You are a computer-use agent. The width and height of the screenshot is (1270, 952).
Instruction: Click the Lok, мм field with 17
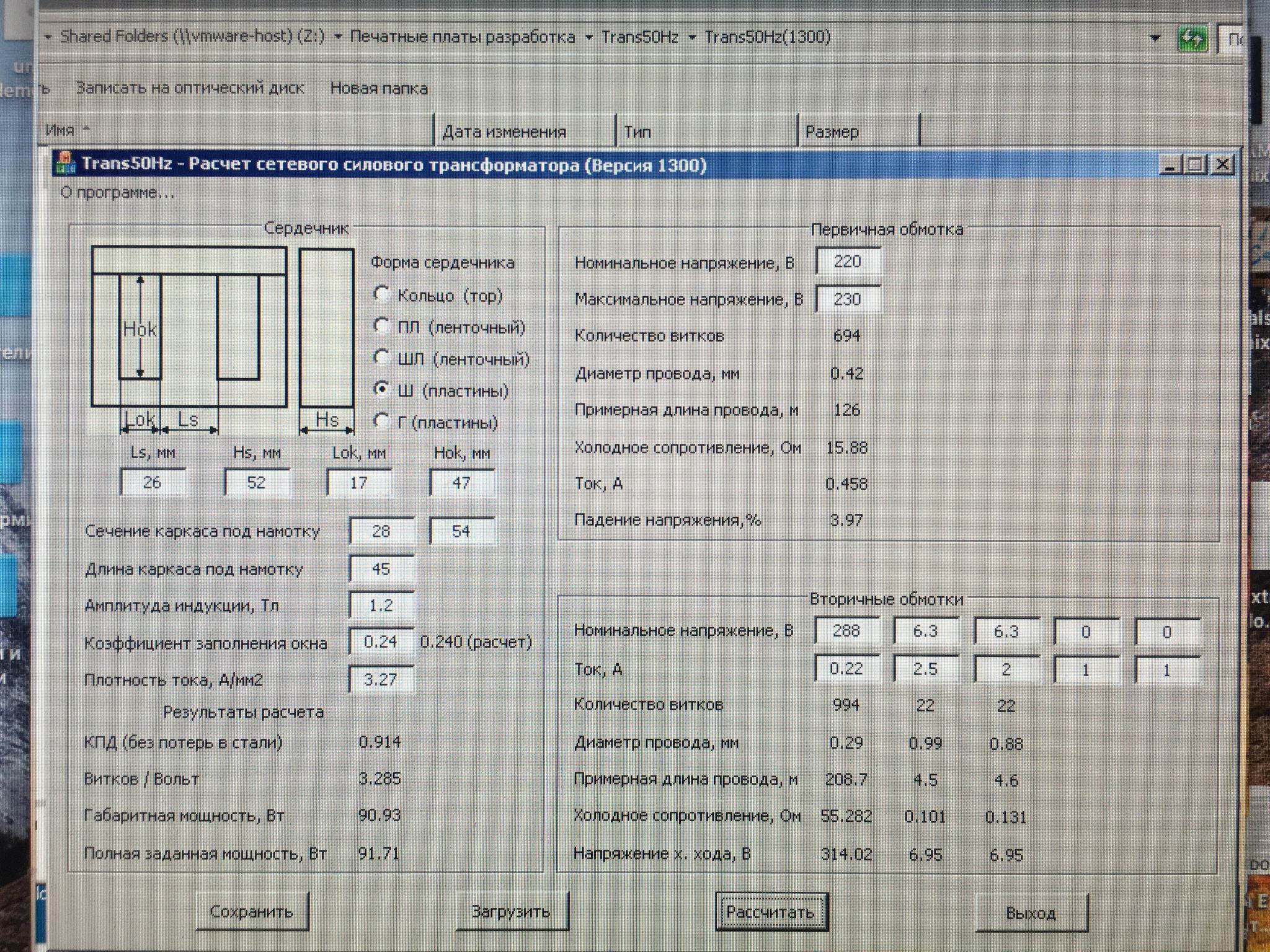click(359, 482)
